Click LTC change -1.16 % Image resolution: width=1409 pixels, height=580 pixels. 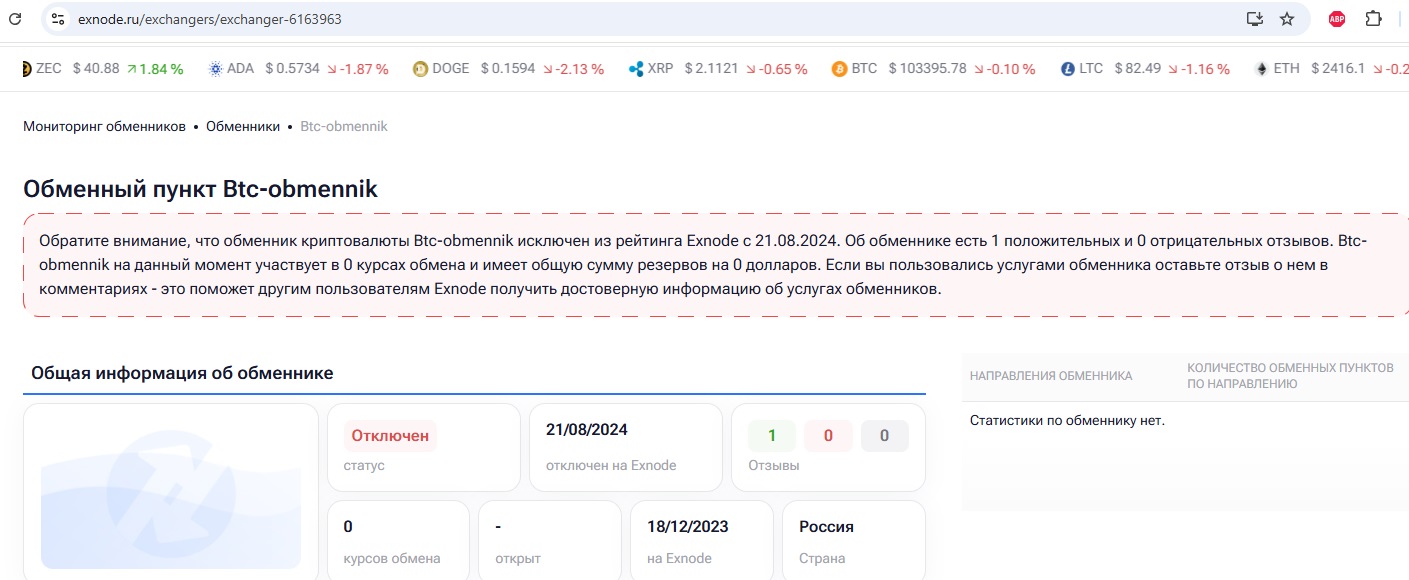(1199, 69)
